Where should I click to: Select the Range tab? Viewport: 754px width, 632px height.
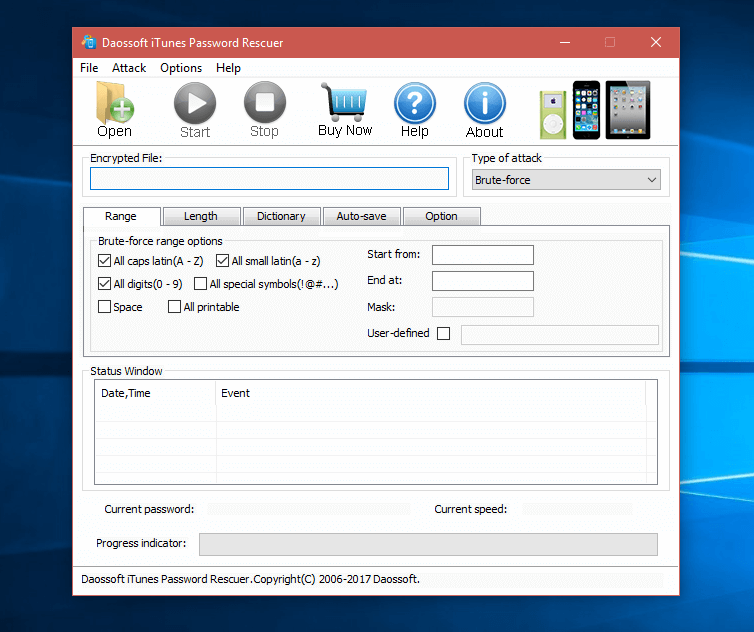pos(121,216)
